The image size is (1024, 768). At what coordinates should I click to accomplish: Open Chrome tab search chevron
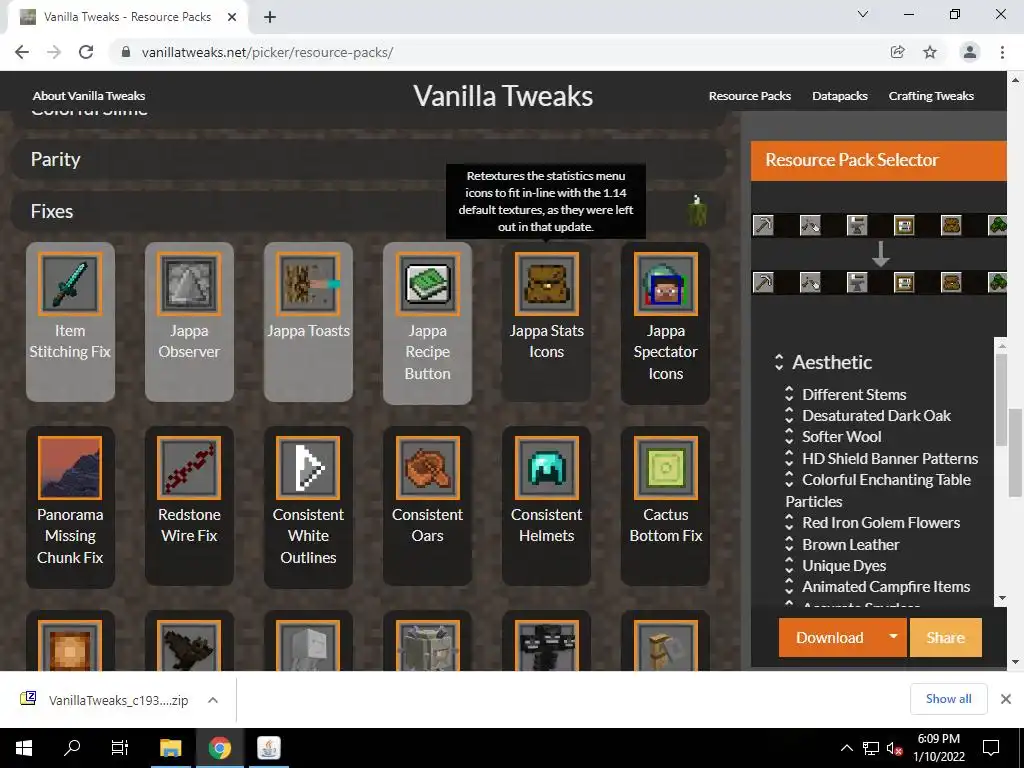point(863,14)
